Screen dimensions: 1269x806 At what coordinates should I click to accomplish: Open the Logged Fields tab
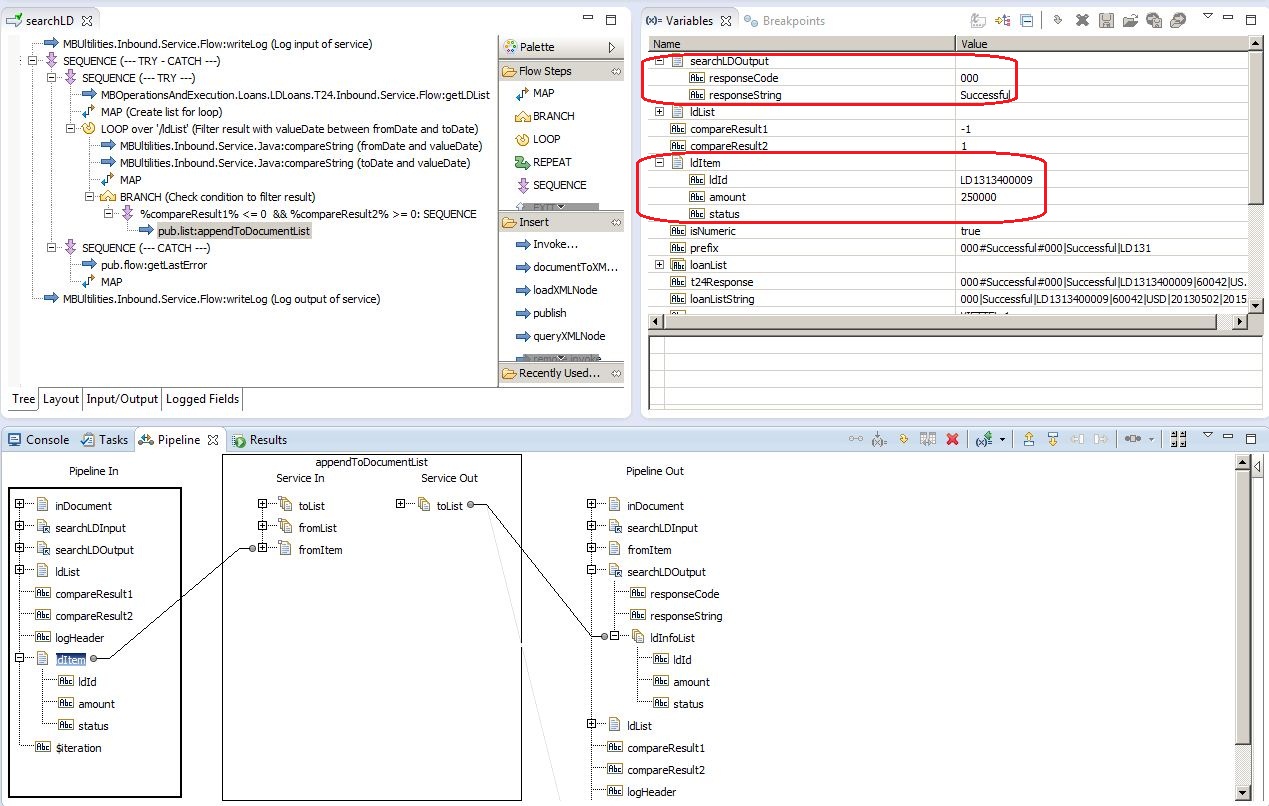202,399
